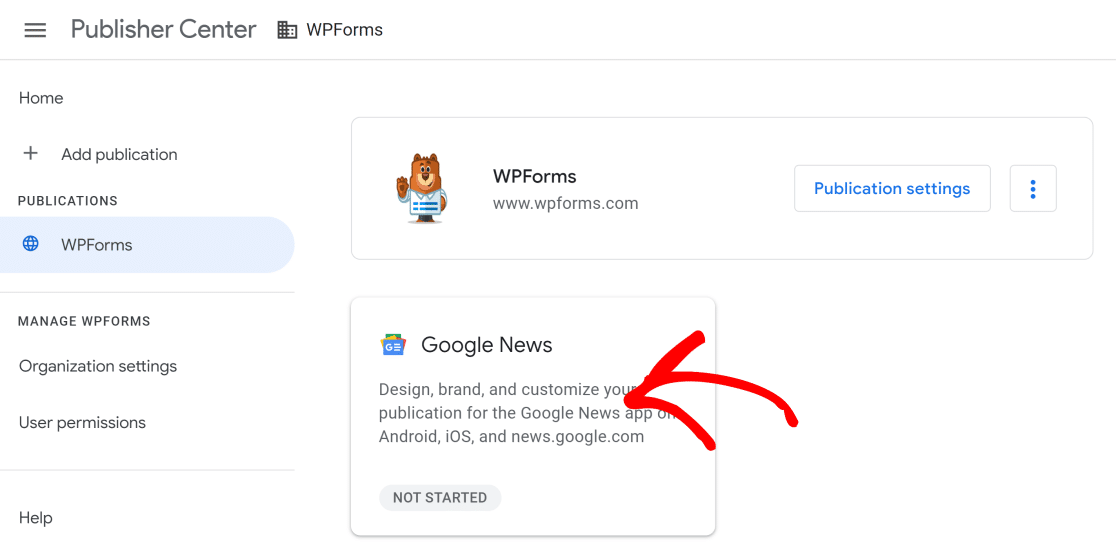1116x553 pixels.
Task: Click the Publication settings button
Action: [892, 189]
